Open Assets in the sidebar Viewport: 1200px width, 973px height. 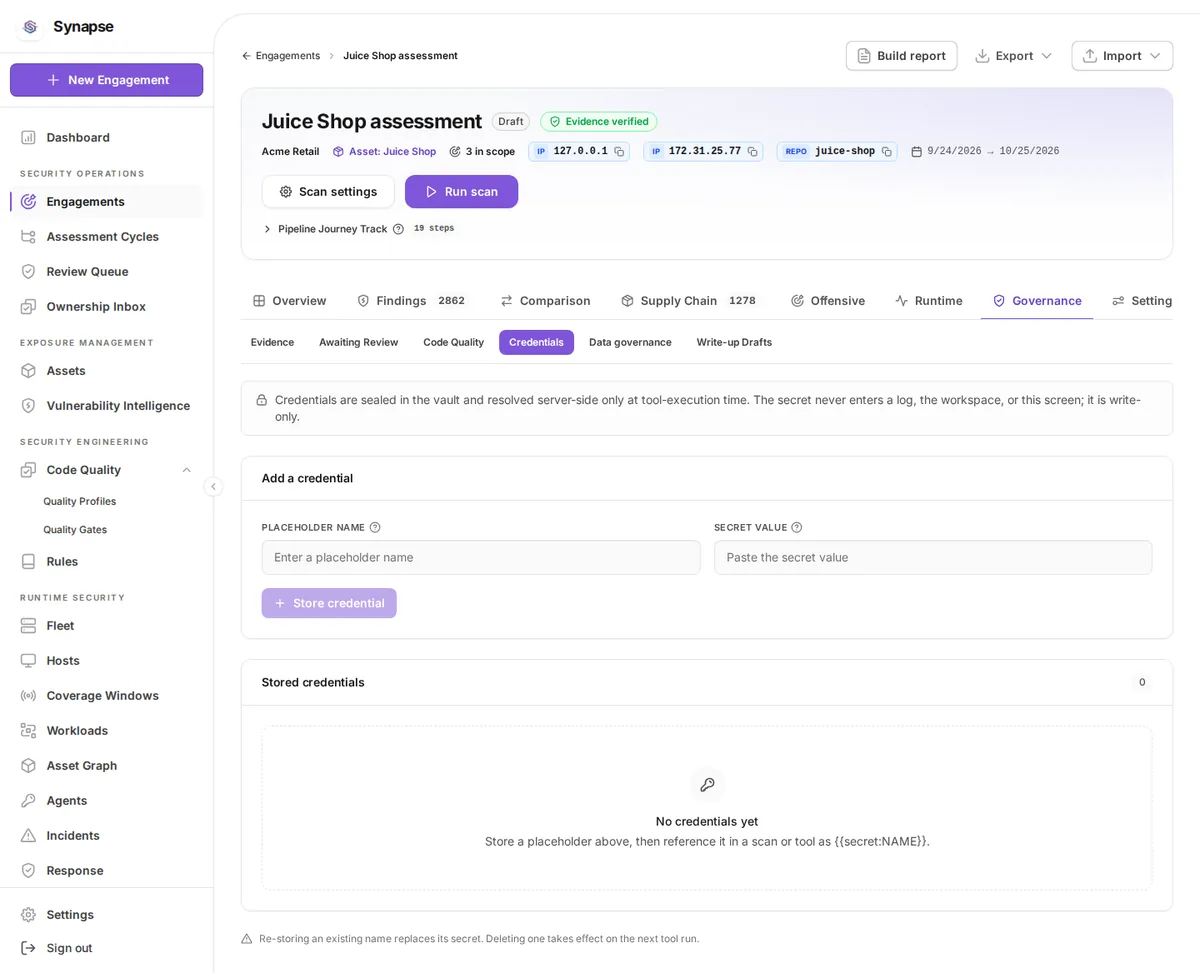107,370
